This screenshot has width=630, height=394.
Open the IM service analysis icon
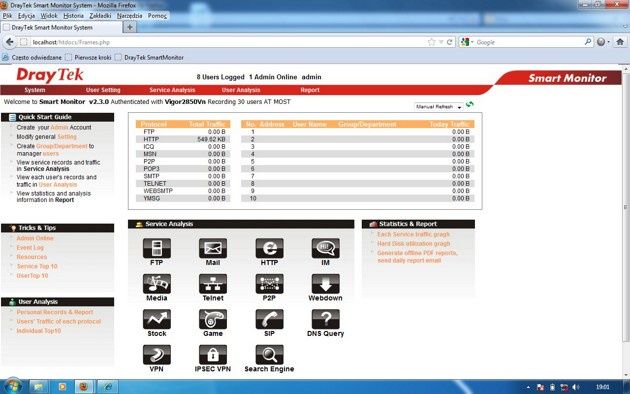(325, 248)
